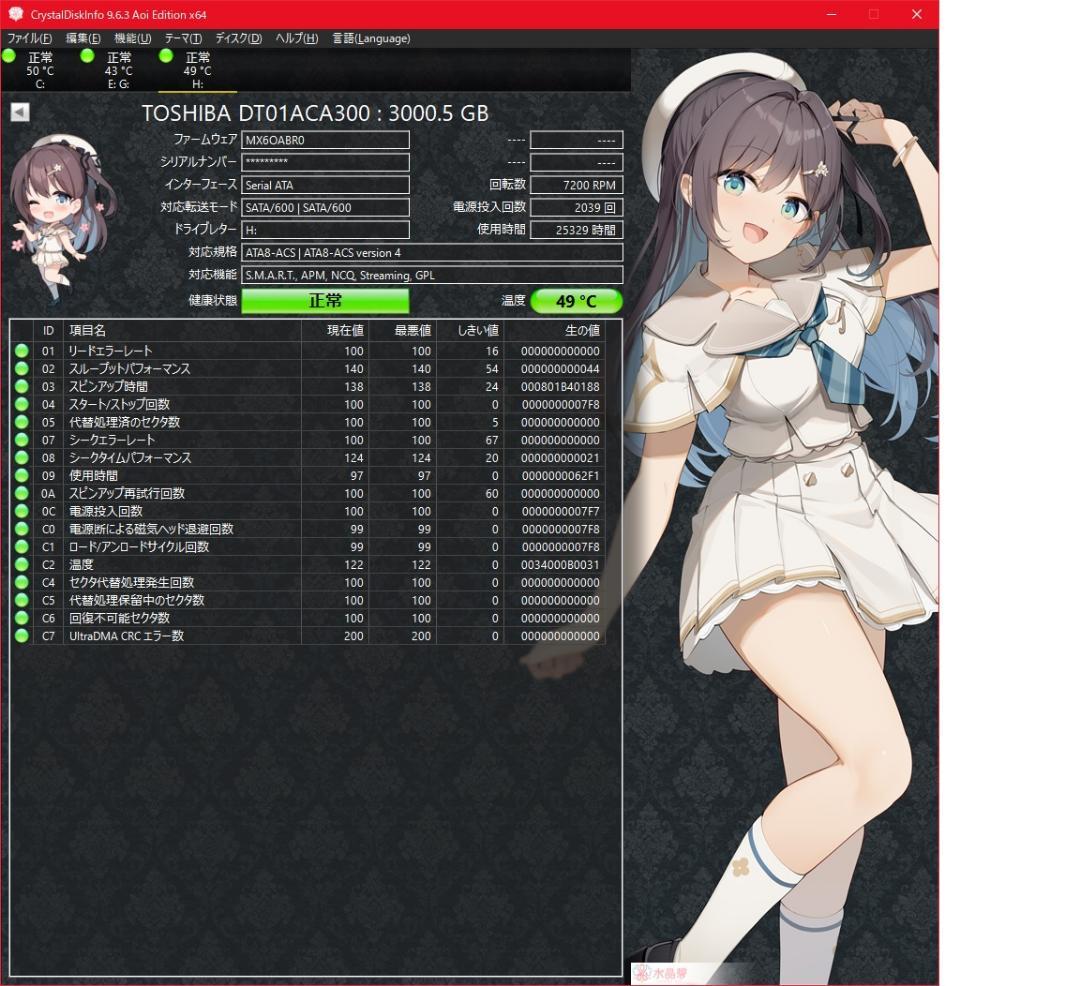Click the status dot beside スピンアップ時間
Screen dimensions: 1080x986
[22, 387]
